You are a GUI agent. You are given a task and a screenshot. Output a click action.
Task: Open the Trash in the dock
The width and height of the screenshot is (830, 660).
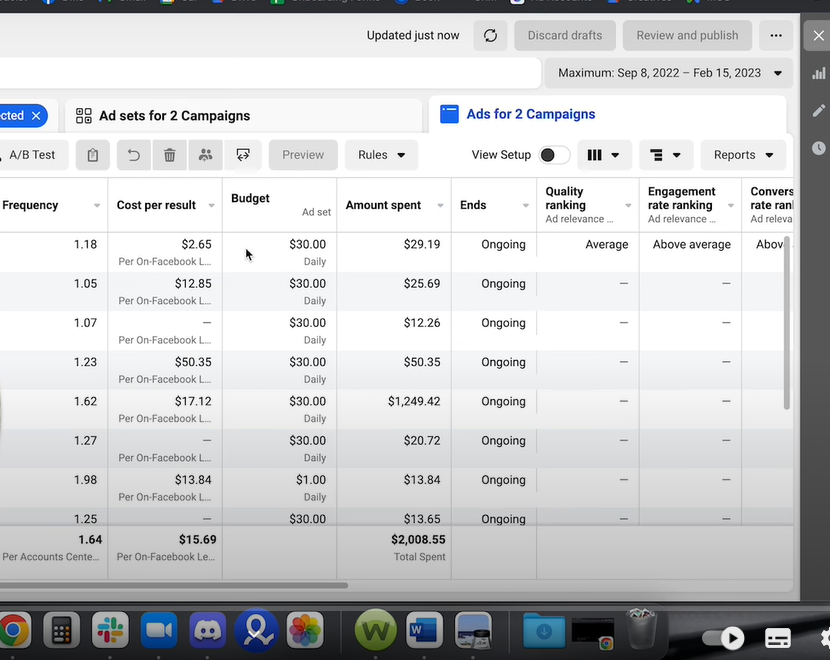pos(642,629)
